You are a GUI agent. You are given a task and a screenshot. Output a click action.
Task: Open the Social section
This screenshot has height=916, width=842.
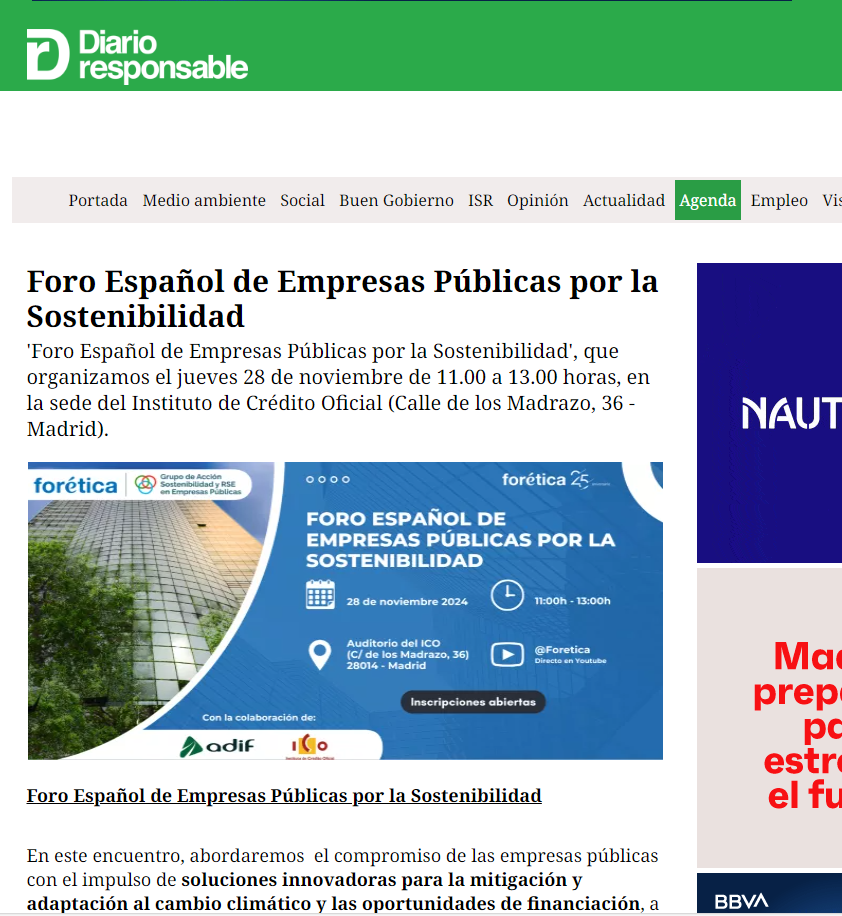click(302, 200)
